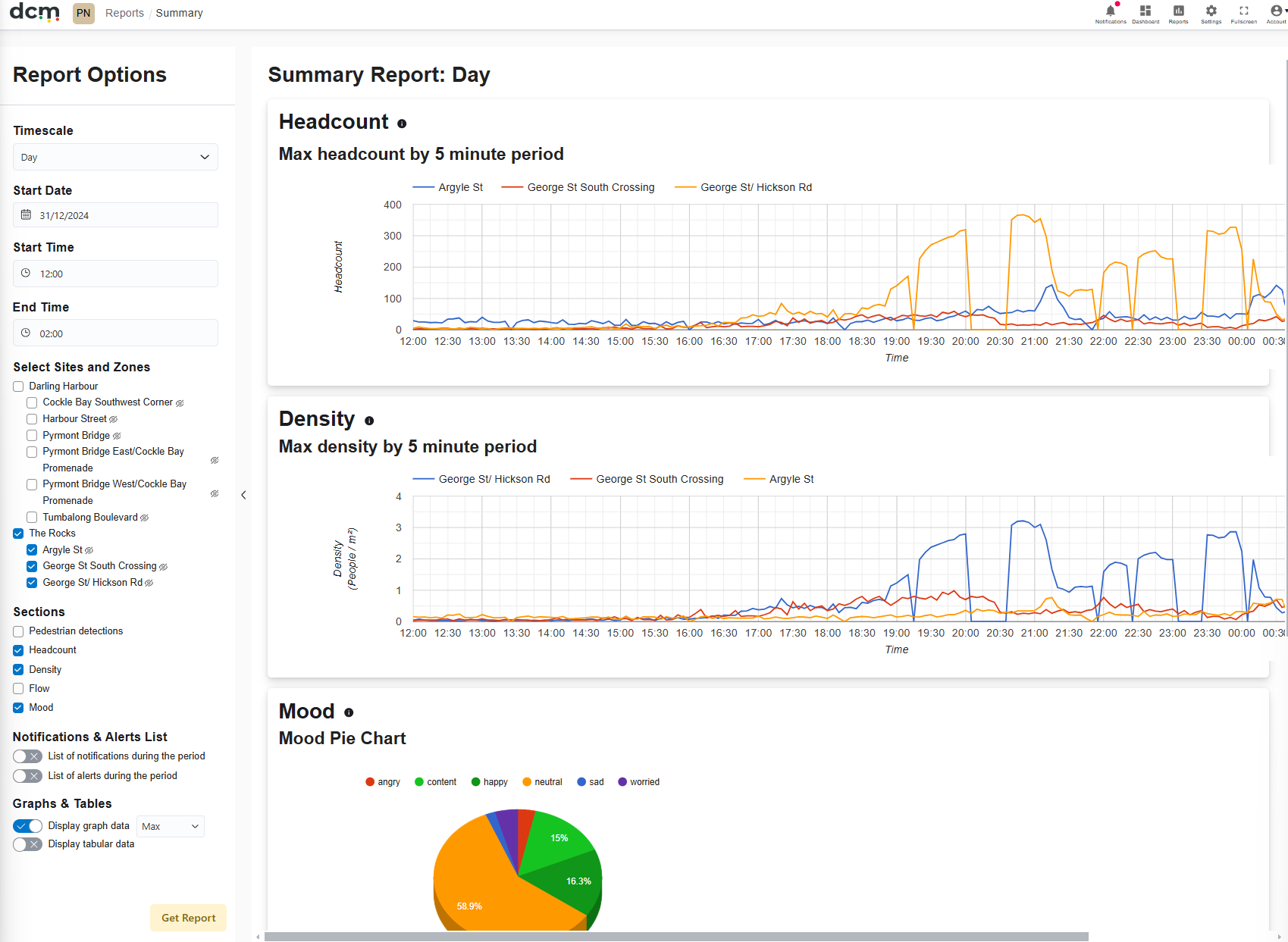The image size is (1288, 942).
Task: Go to the Dashboard icon
Action: point(1145,11)
